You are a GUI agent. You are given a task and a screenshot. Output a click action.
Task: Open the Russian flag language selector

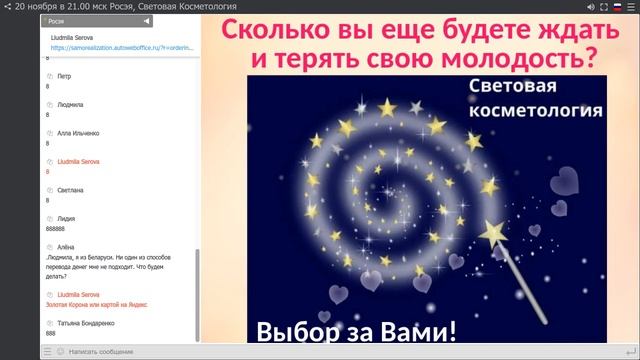point(618,7)
